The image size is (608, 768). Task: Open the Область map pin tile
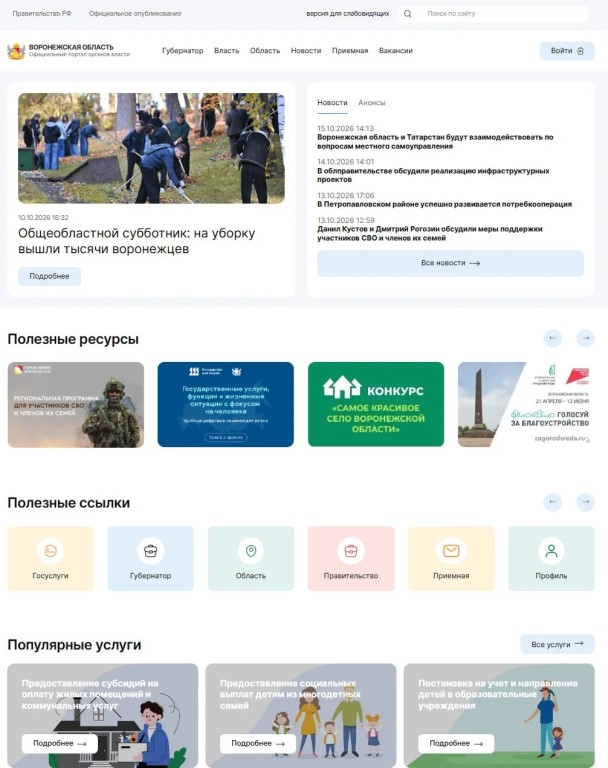[251, 558]
